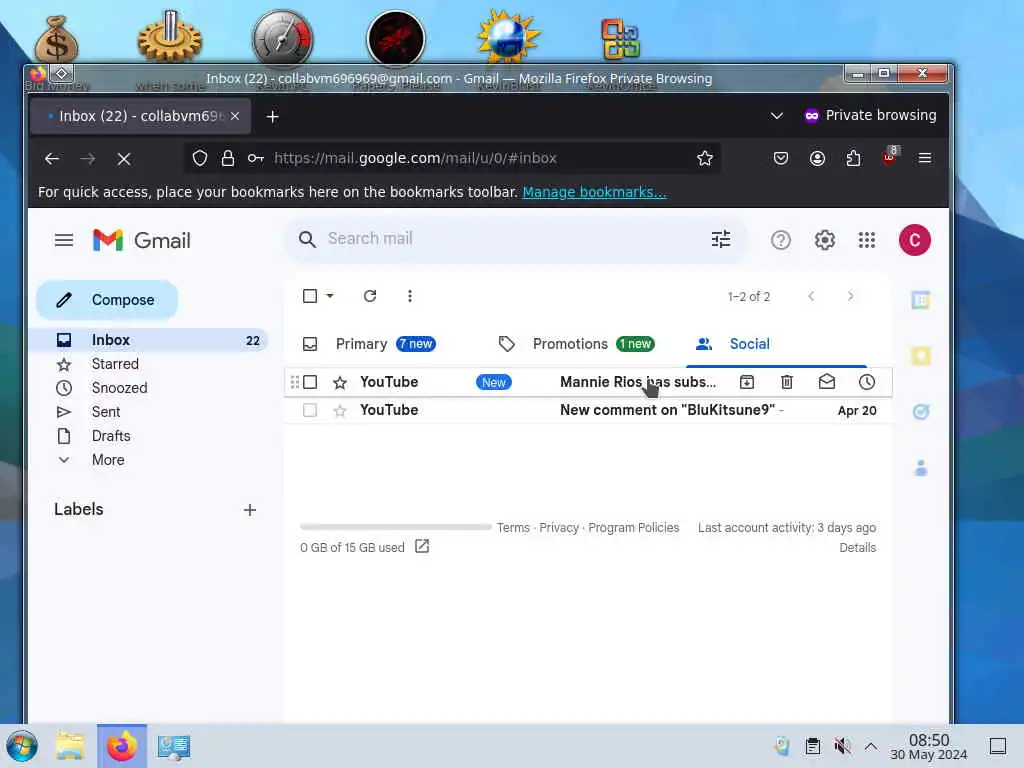Switch to the Promotions tab
1024x768 pixels.
click(x=576, y=344)
